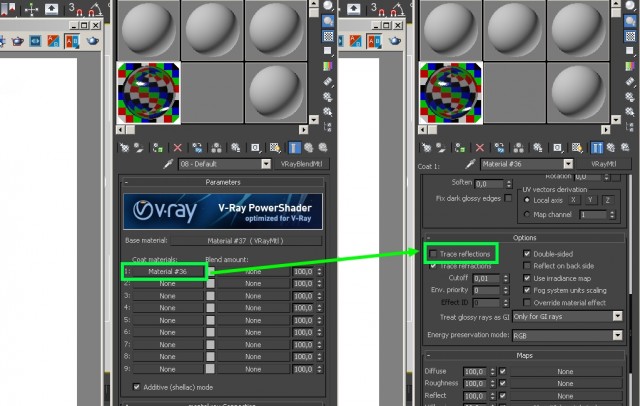This screenshot has width=640, height=406.
Task: Click Go Forward to Sibling, left panel
Action: tap(323, 147)
